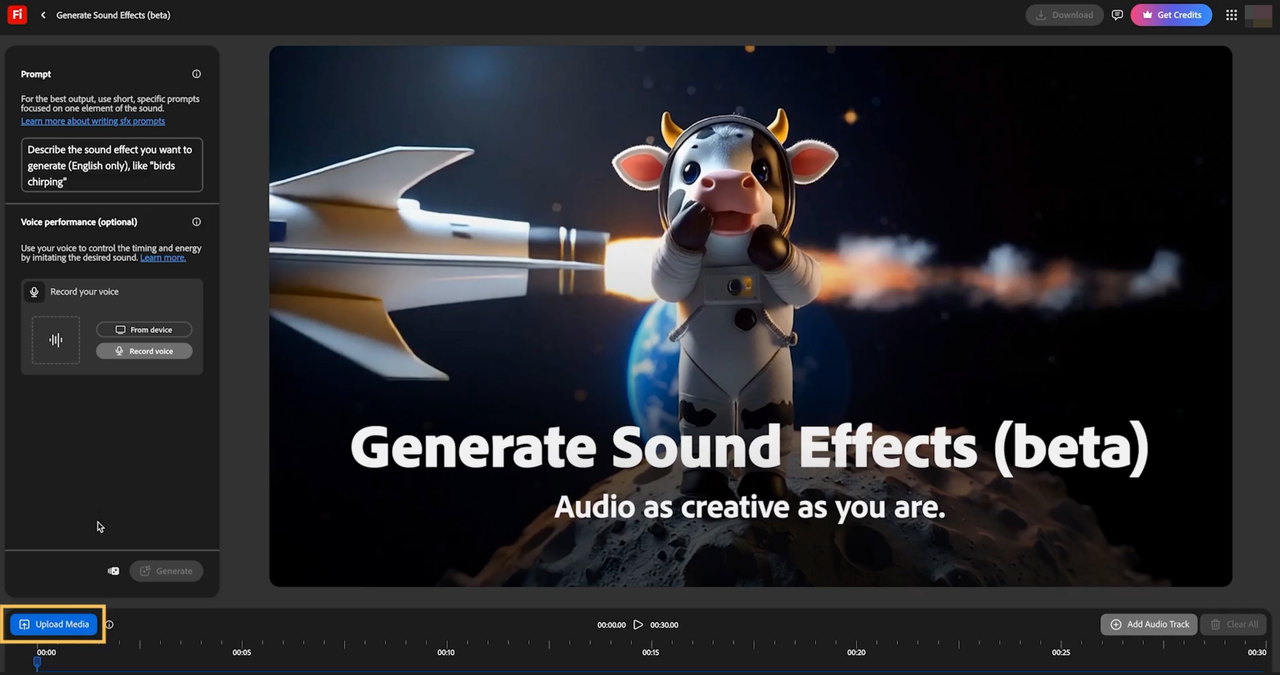Choose From device for voice input
The height and width of the screenshot is (675, 1280).
(144, 329)
